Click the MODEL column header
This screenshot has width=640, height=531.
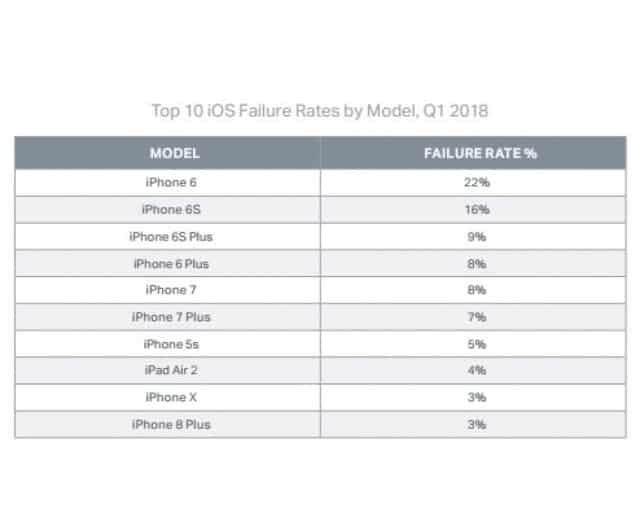tap(175, 153)
